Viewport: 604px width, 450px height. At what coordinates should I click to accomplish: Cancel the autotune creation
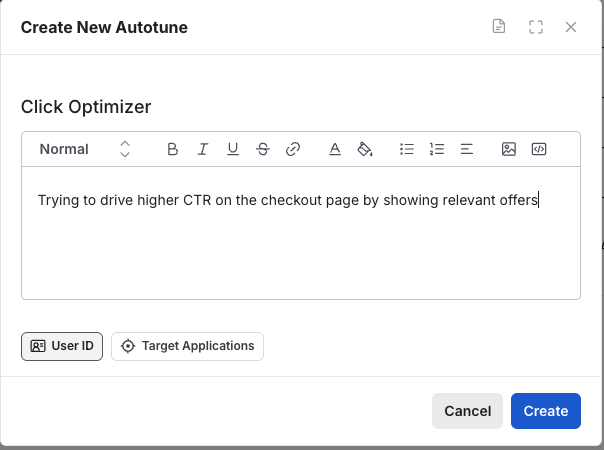coord(467,411)
